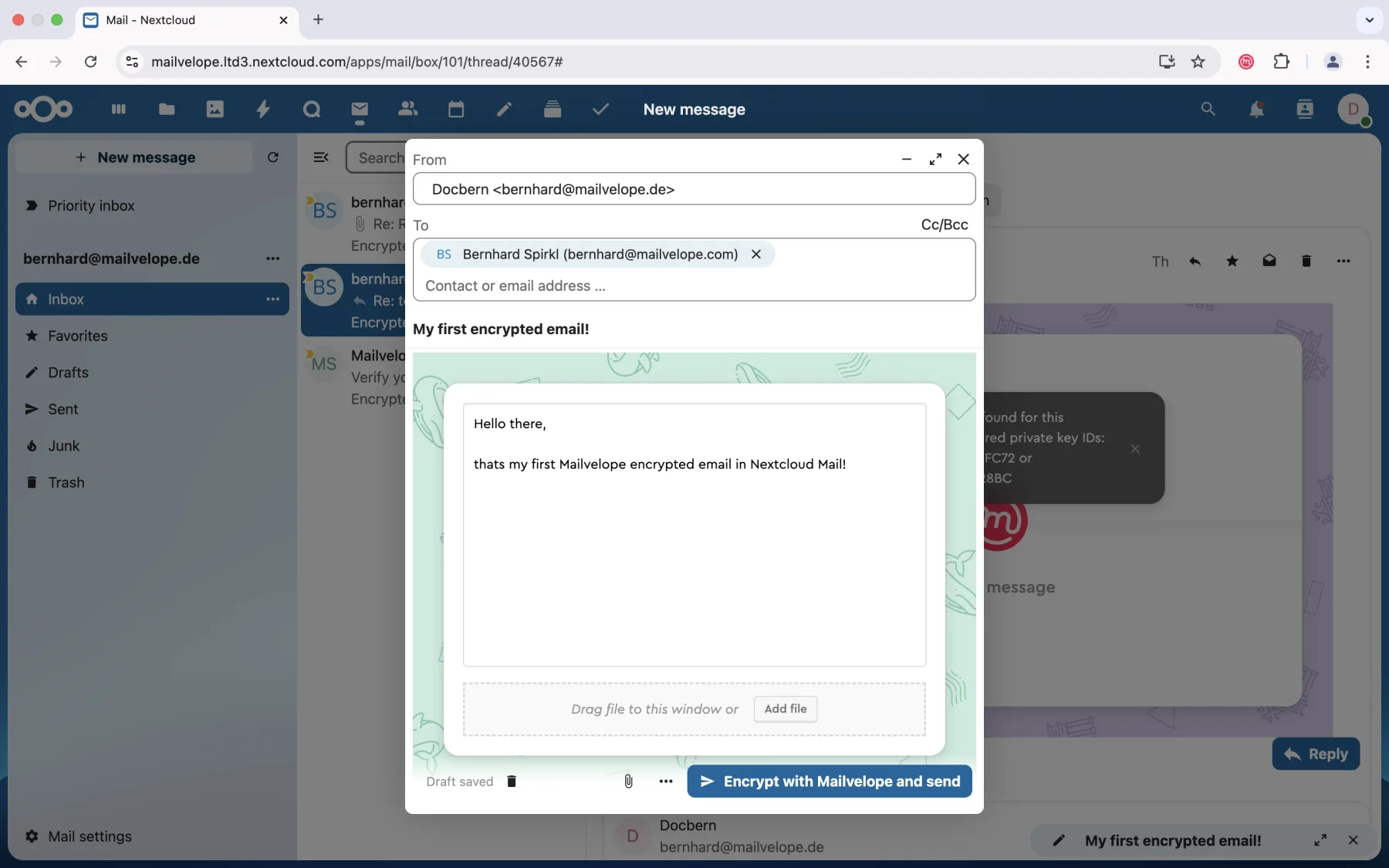This screenshot has width=1389, height=868.
Task: Open the Photos app icon
Action: click(x=215, y=110)
